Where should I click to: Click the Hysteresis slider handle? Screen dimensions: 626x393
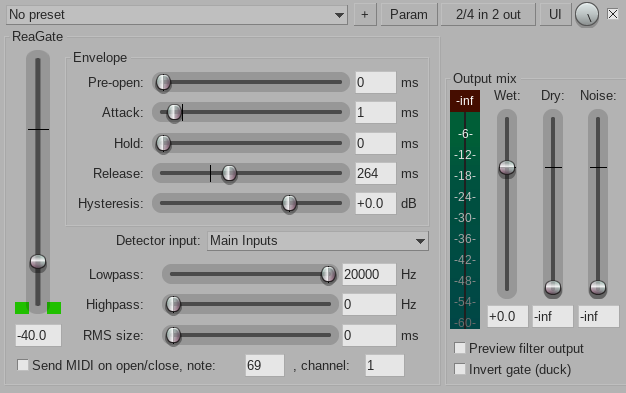[x=289, y=203]
